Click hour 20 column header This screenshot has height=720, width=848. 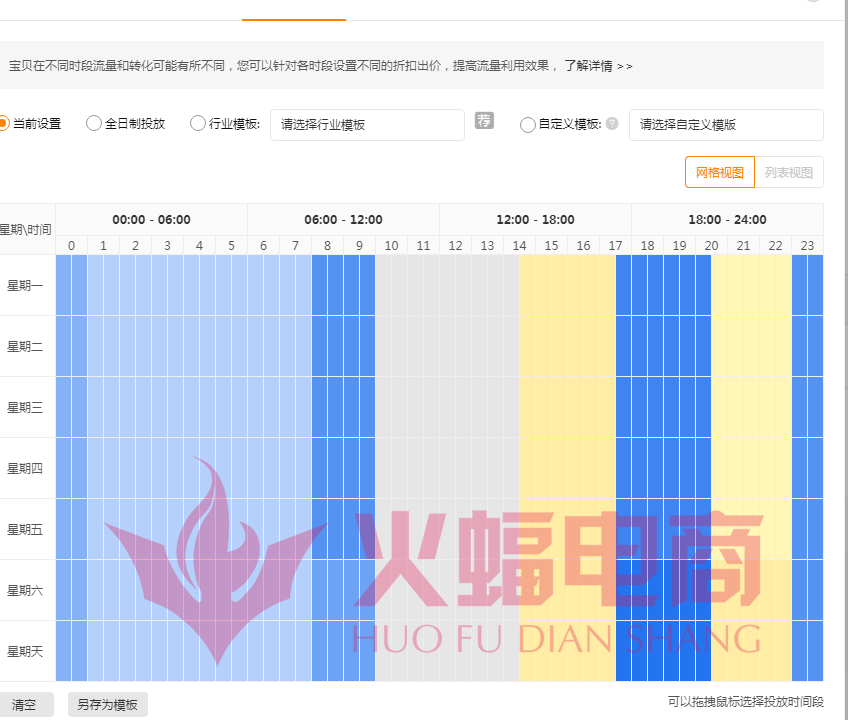(712, 246)
